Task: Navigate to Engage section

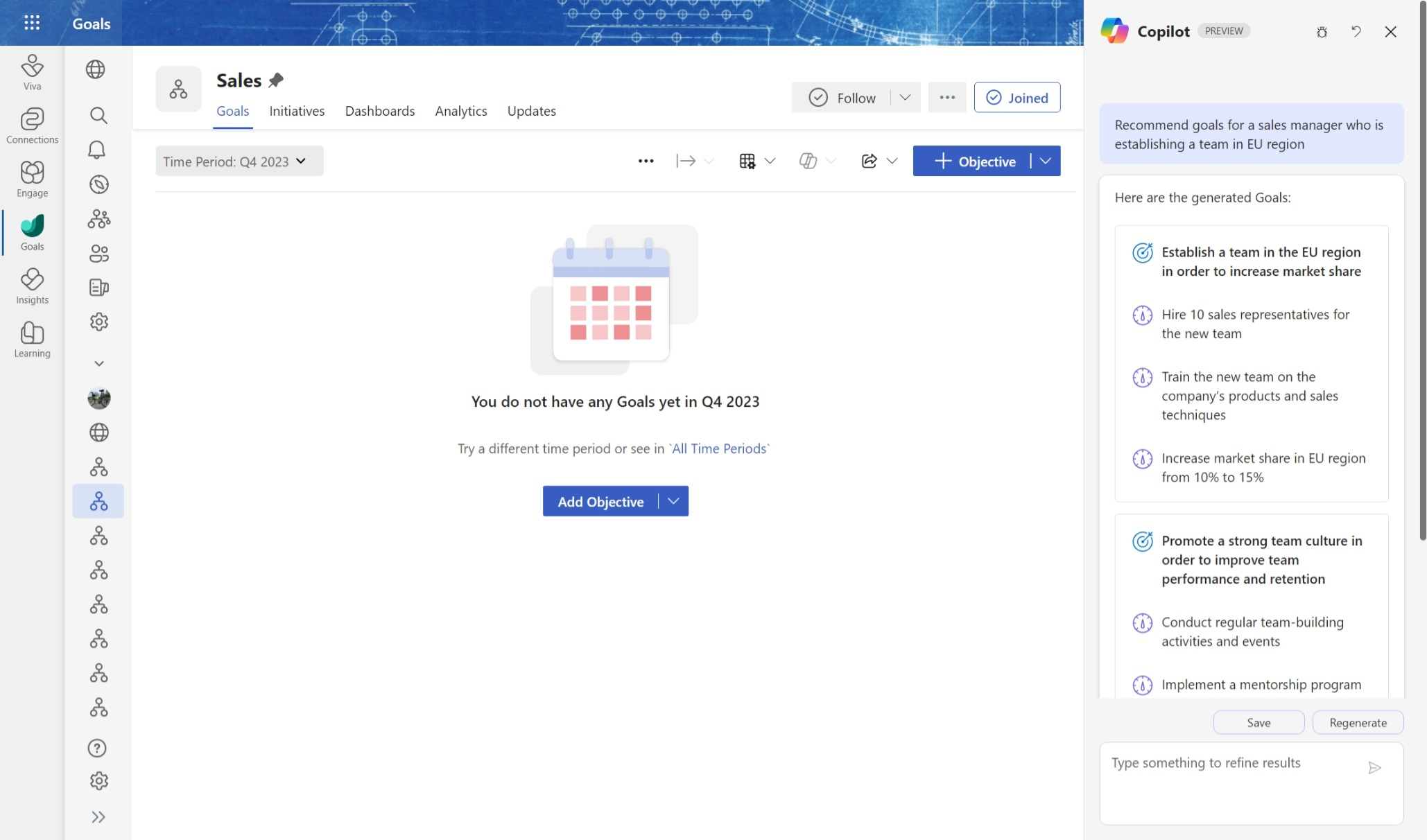Action: click(32, 180)
